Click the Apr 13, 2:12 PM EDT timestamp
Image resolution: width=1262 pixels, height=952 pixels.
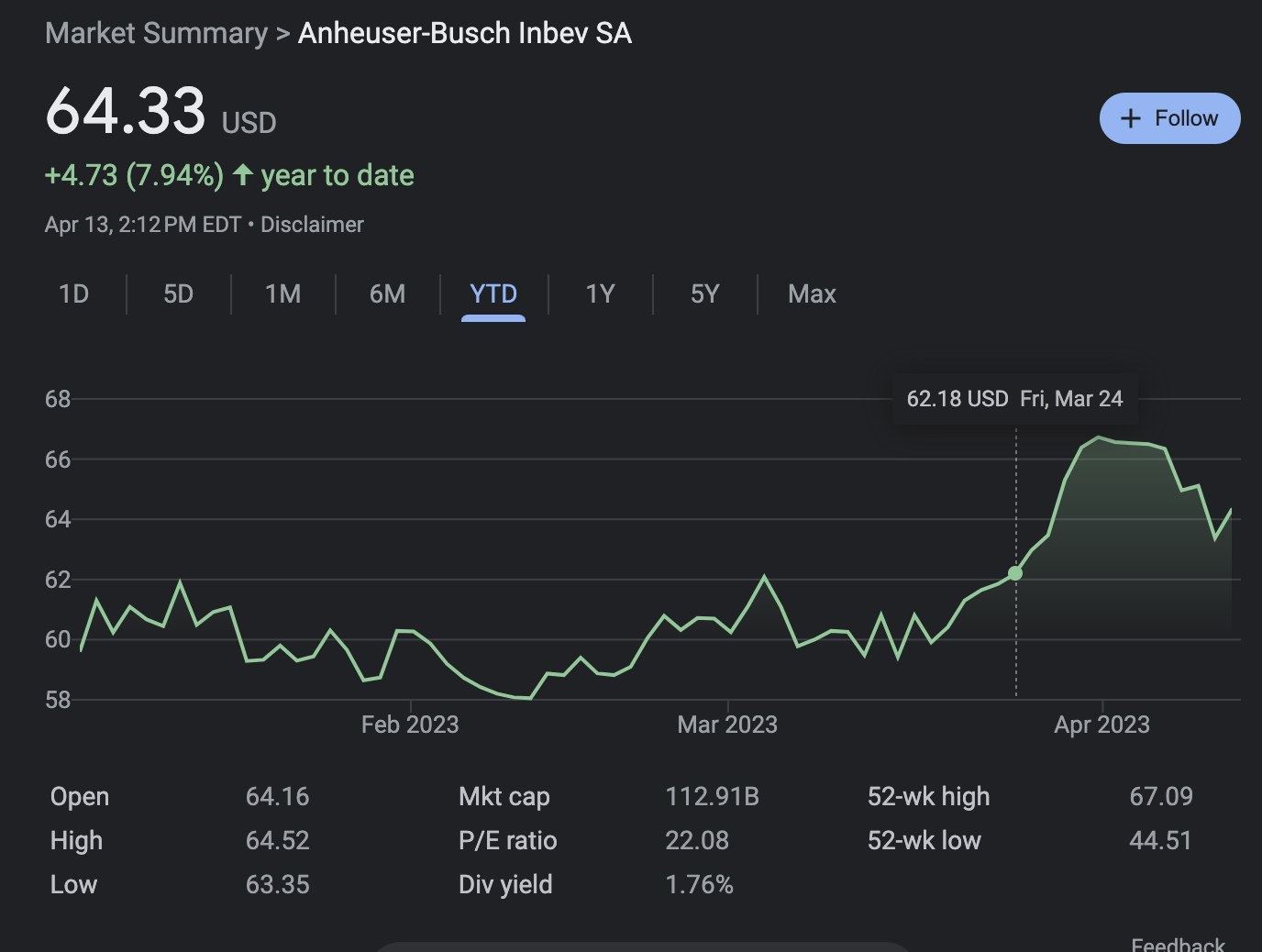coord(143,225)
